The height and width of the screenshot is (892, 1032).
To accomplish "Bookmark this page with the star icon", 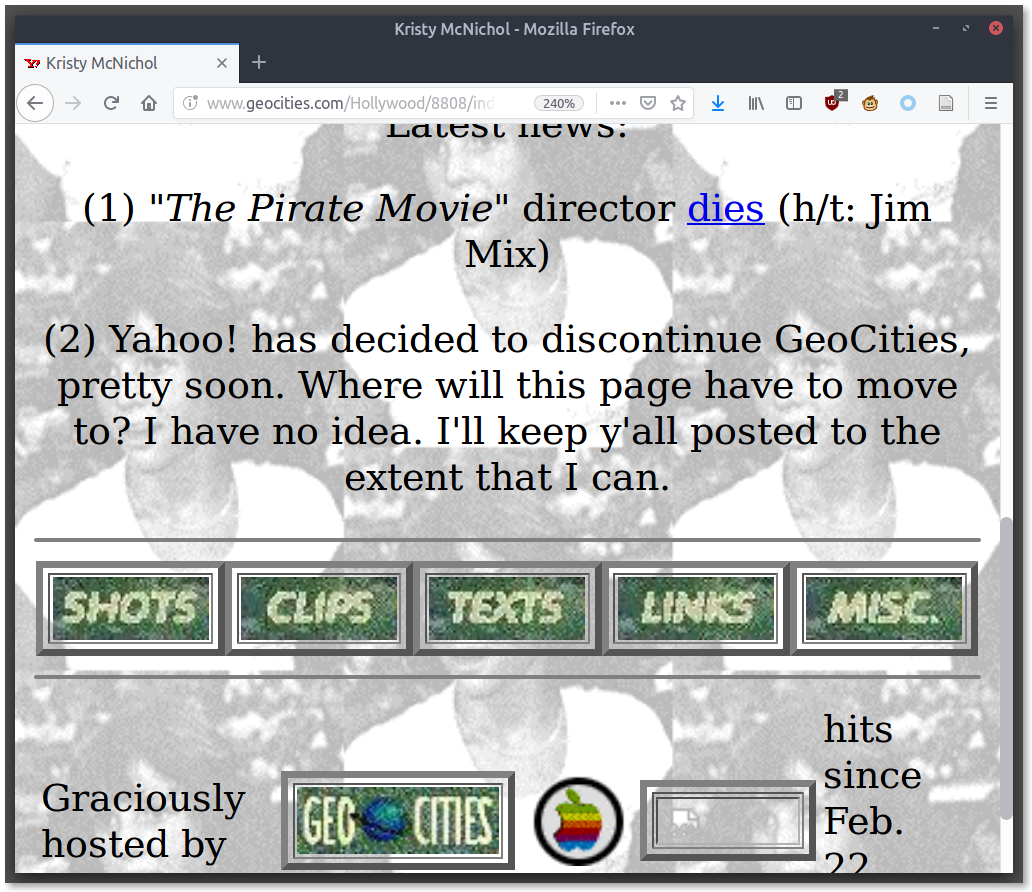I will click(x=677, y=103).
